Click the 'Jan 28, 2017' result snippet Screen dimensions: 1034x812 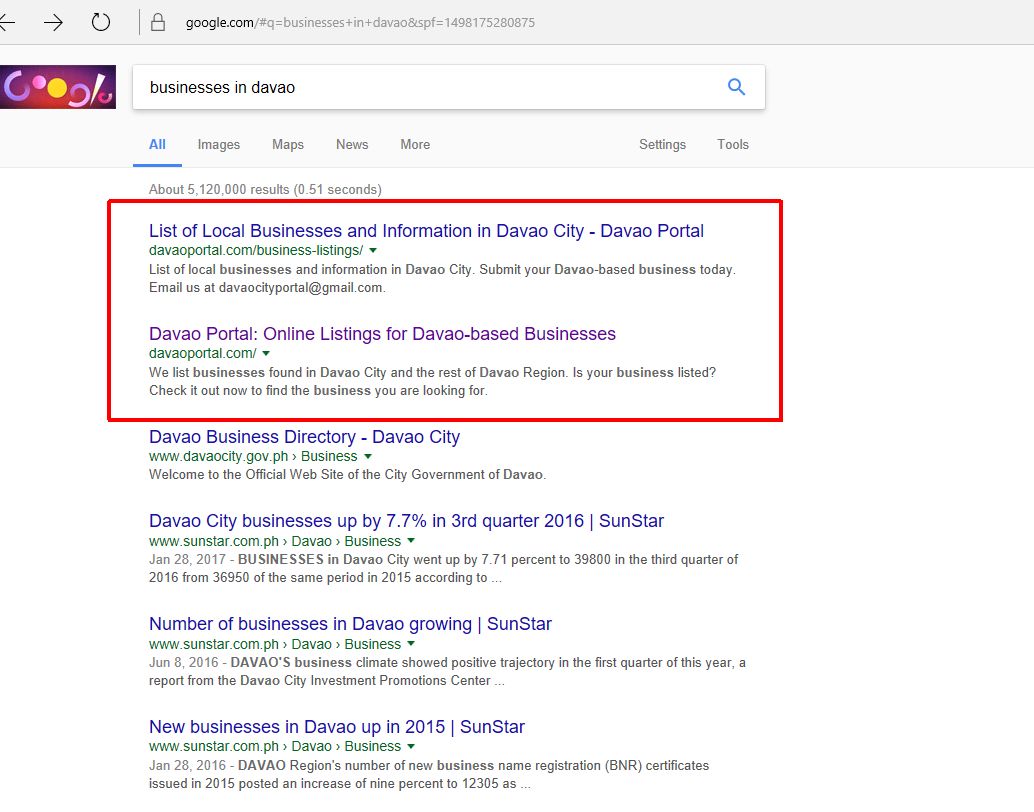coord(444,568)
